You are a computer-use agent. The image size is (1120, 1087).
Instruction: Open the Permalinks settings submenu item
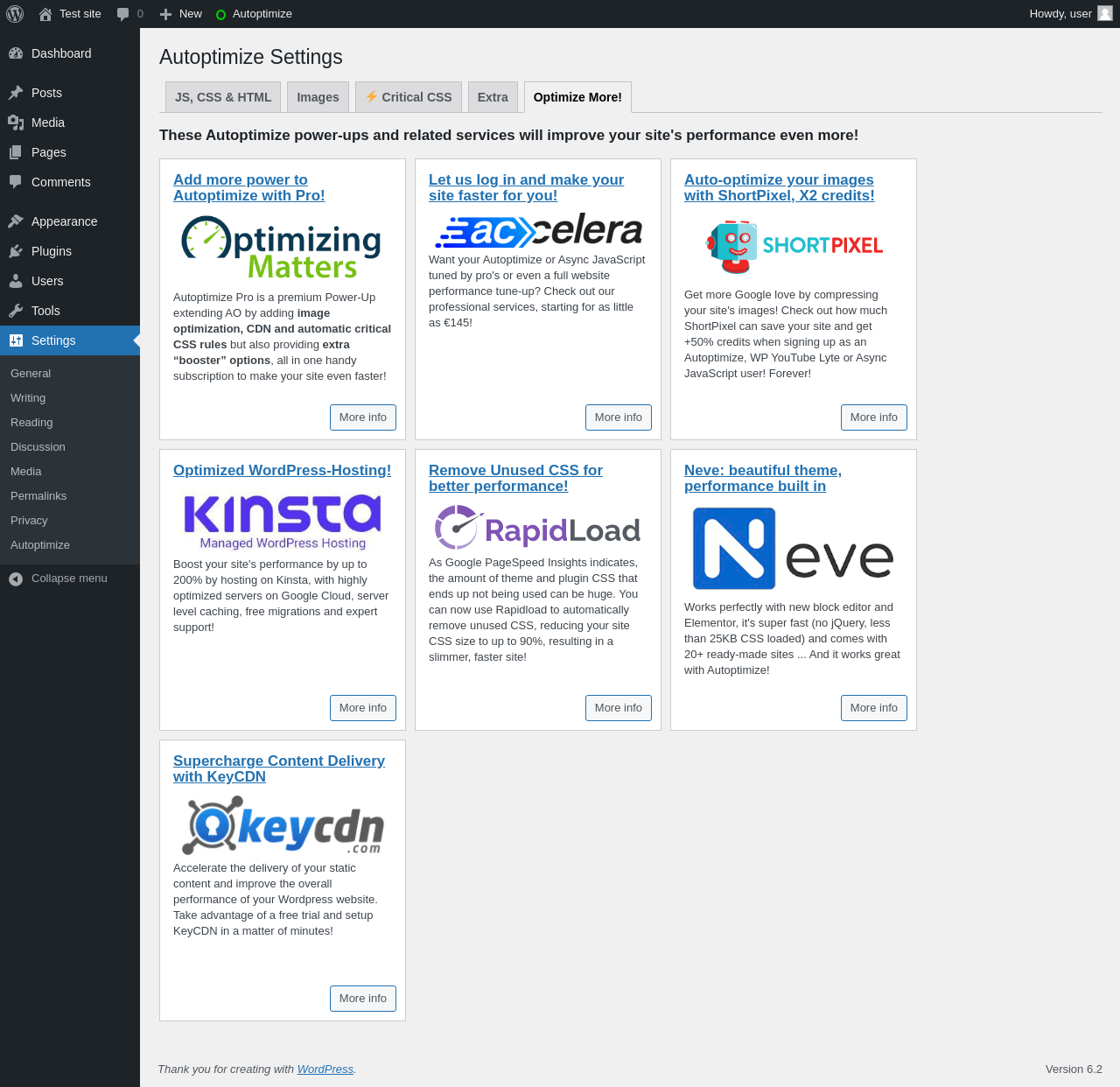(x=38, y=496)
